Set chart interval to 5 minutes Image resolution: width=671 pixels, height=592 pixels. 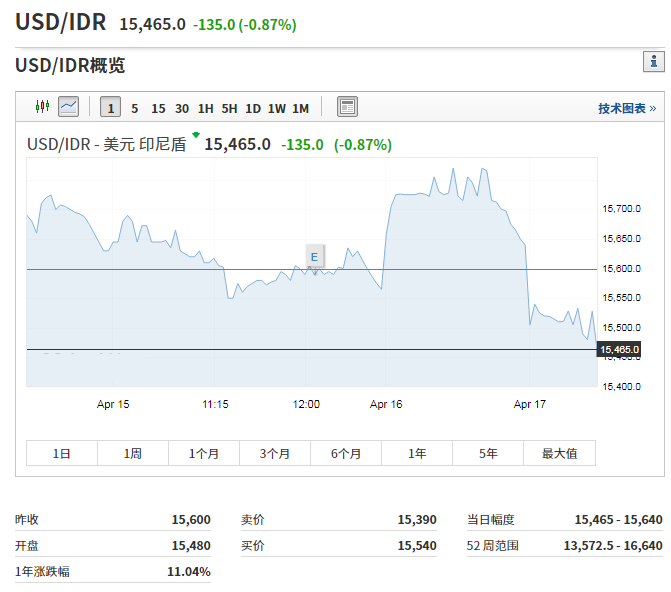(135, 108)
